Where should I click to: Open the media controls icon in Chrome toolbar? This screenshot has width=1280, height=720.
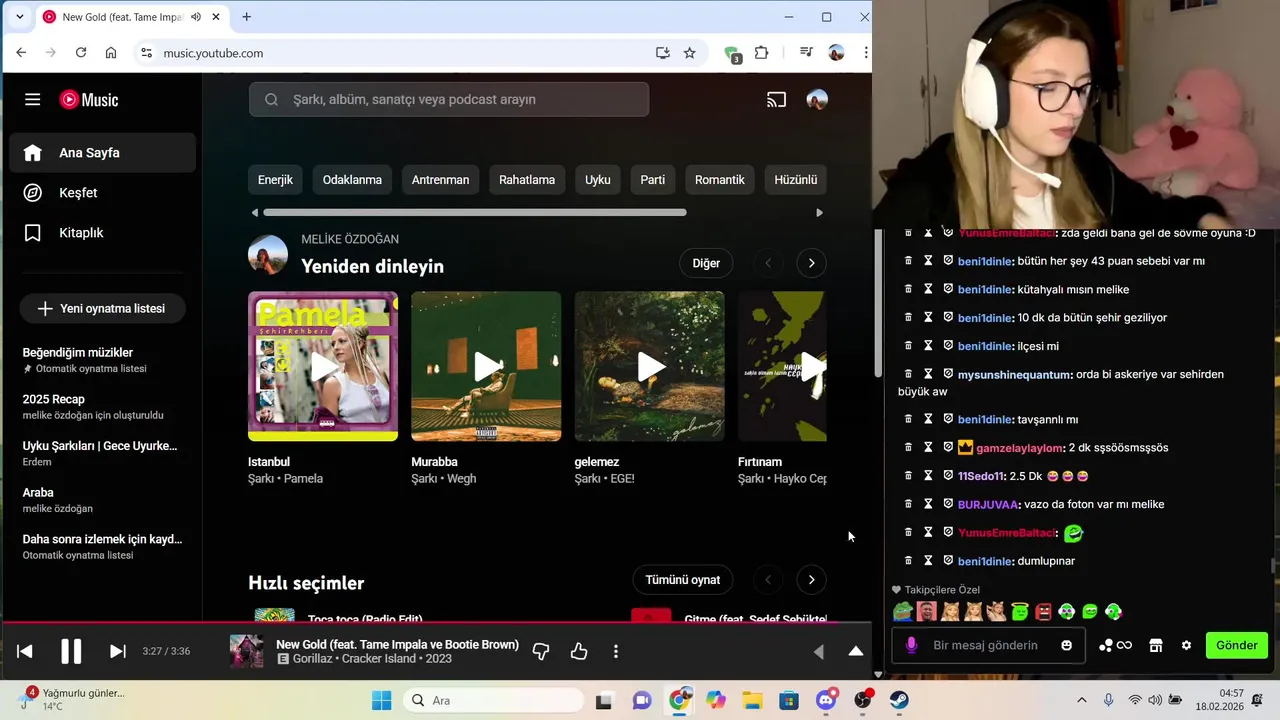(x=806, y=53)
